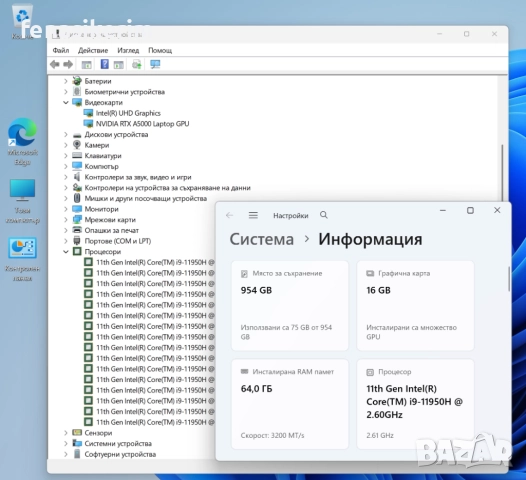
Task: Expand the Камери category
Action: click(x=66, y=145)
